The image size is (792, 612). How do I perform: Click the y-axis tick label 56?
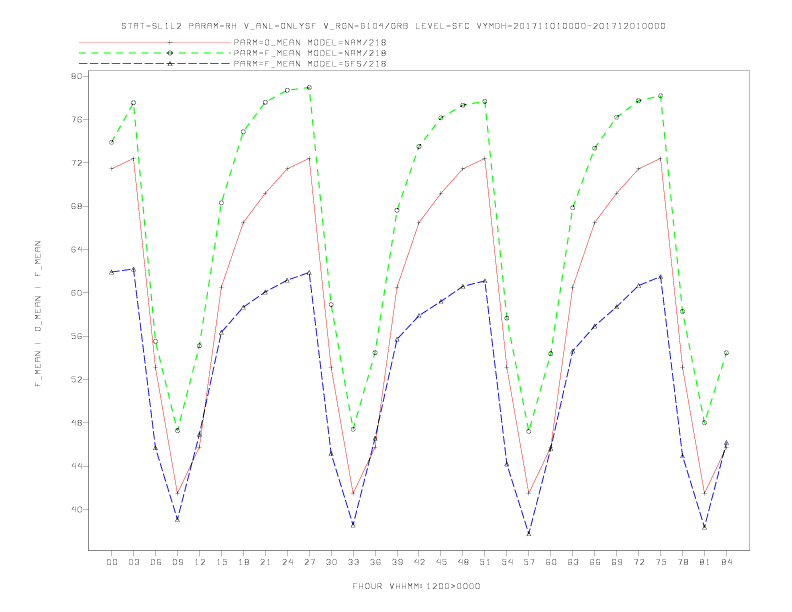[x=77, y=336]
